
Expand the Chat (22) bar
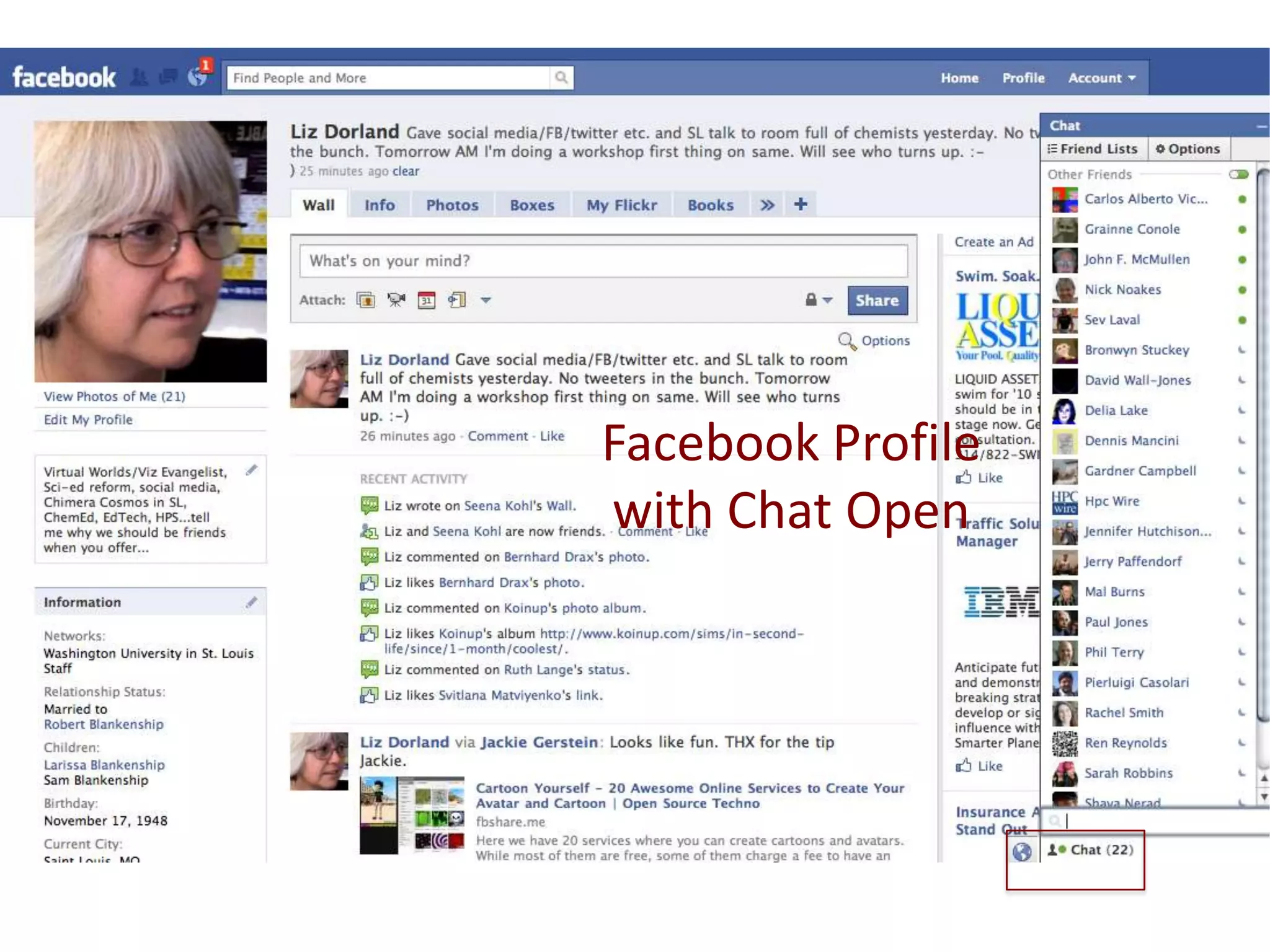(x=1090, y=850)
